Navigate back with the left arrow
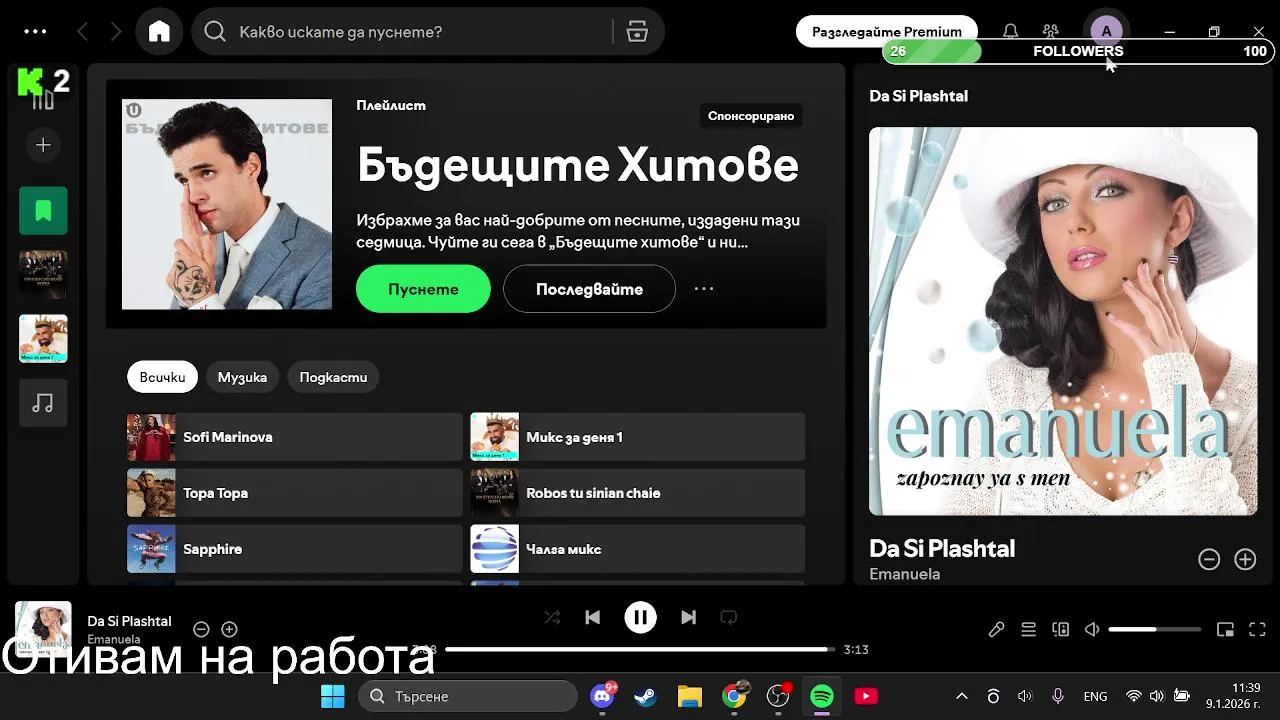Viewport: 1280px width, 720px height. coord(83,32)
